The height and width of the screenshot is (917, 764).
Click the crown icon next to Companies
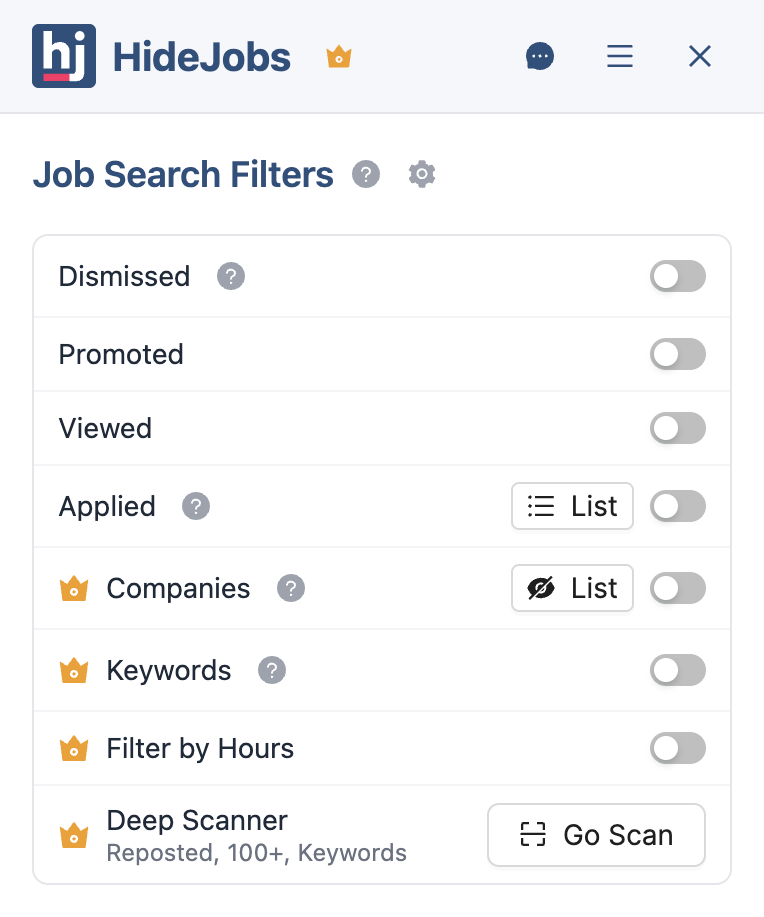[75, 589]
